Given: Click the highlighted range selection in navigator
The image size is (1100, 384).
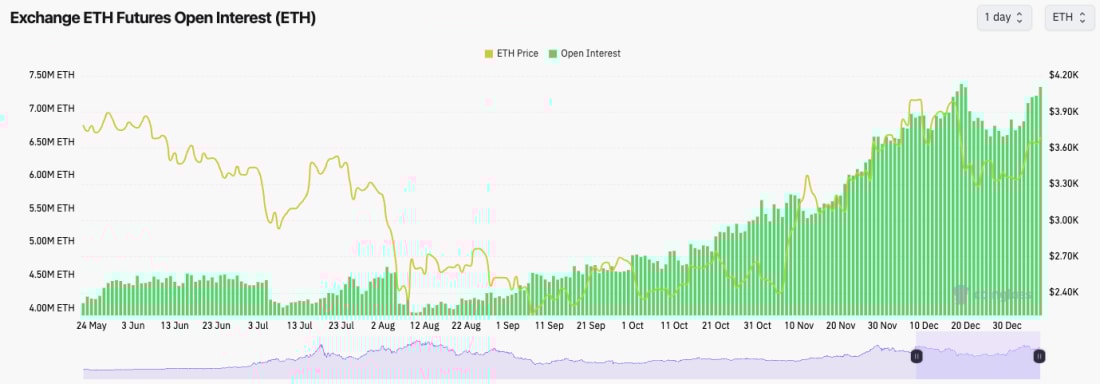Looking at the screenshot, I should click(977, 356).
